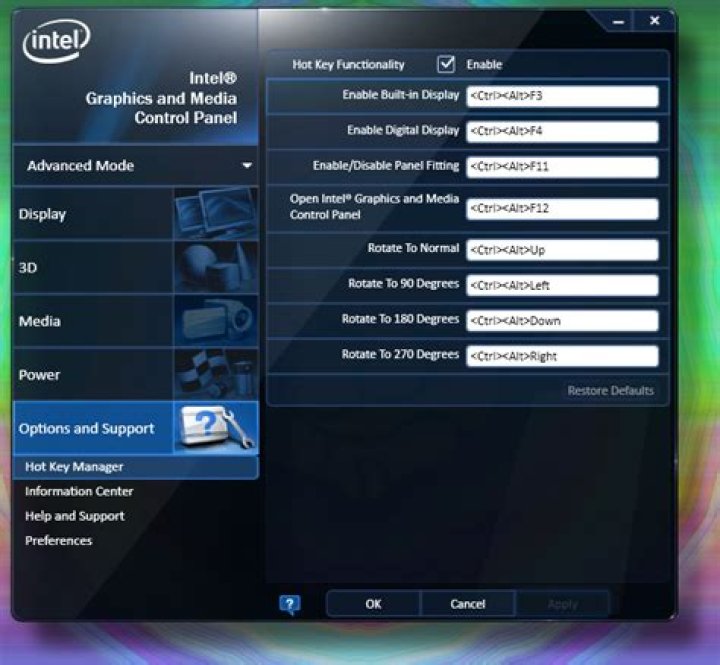The image size is (720, 665).
Task: Edit Open Control Panel hotkey field
Action: (x=562, y=209)
